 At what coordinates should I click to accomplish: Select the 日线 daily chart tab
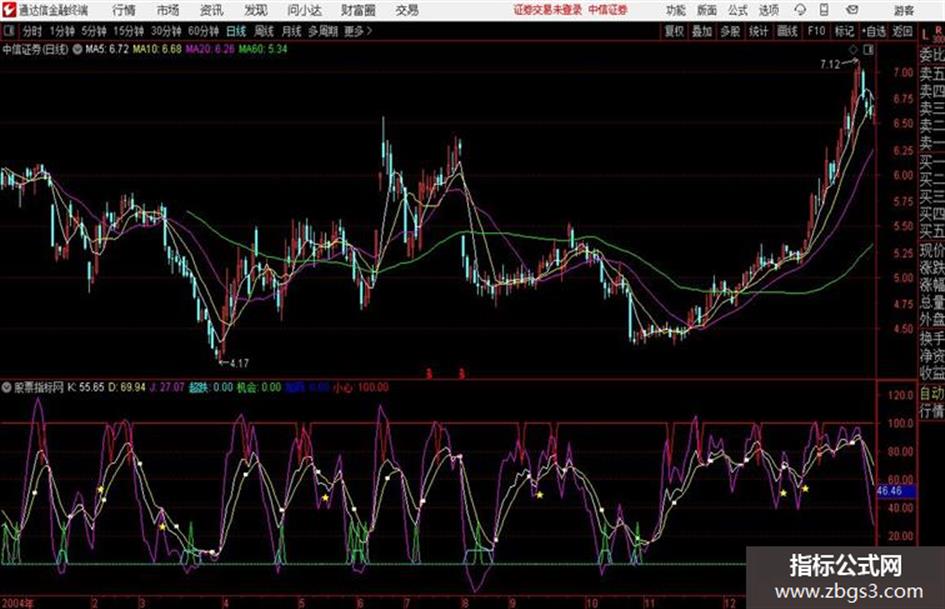(x=236, y=31)
